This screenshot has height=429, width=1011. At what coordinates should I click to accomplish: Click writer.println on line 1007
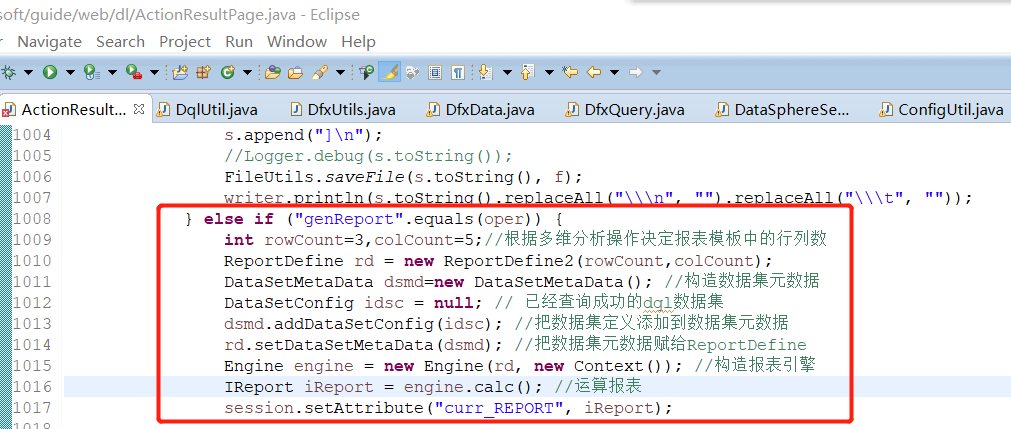click(x=297, y=198)
